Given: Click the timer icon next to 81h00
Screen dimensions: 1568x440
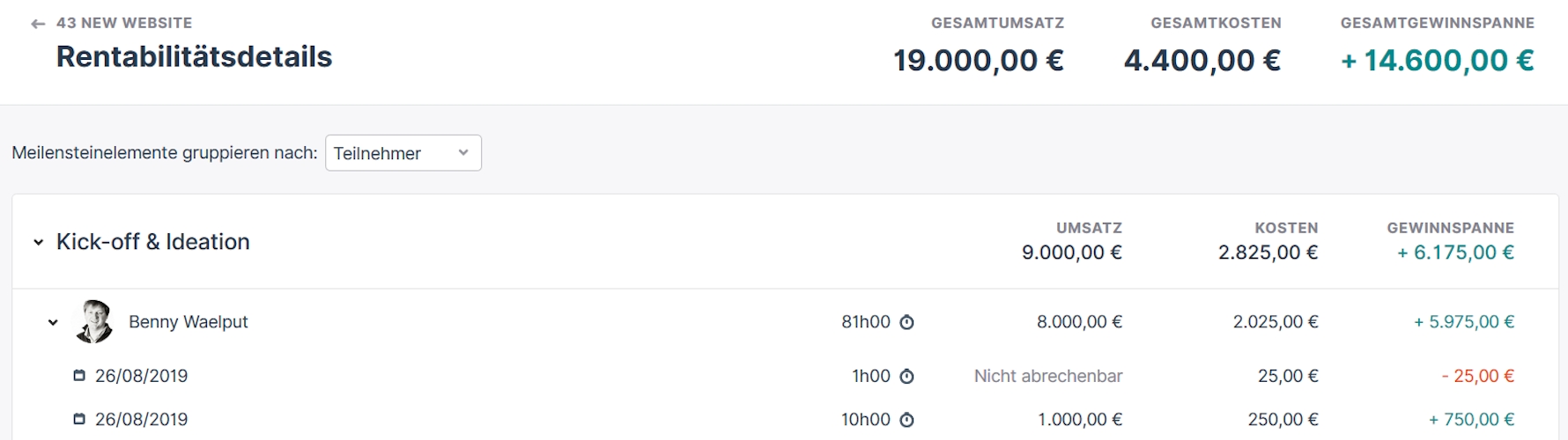Looking at the screenshot, I should [x=906, y=322].
